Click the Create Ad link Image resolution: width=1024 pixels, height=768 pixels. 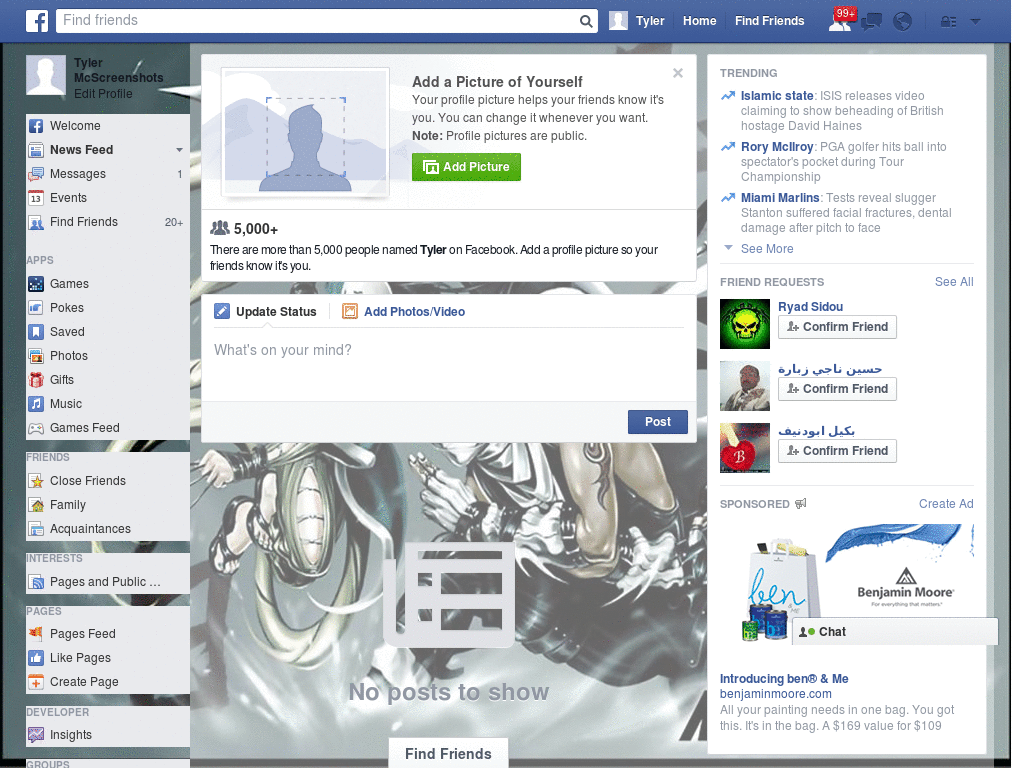click(x=946, y=504)
